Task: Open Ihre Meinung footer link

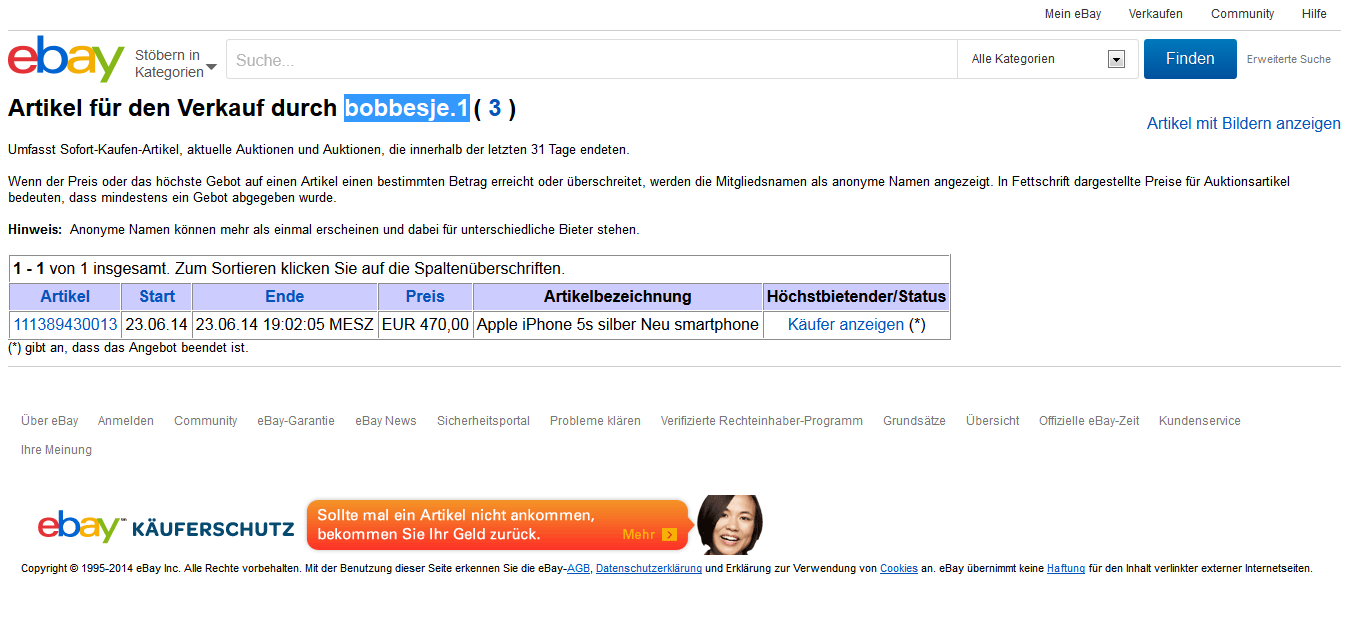Action: (56, 450)
